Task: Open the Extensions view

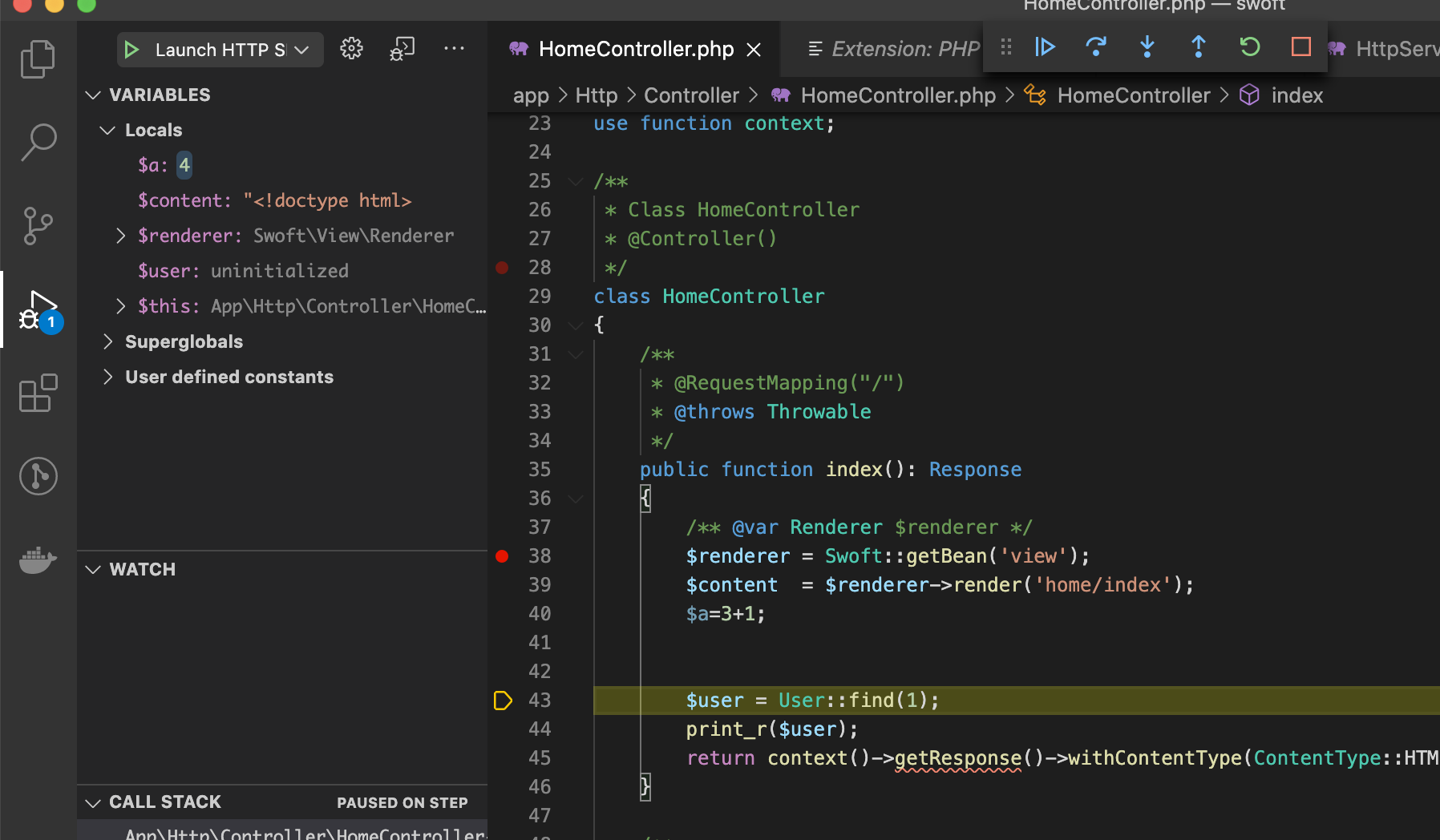Action: 38,393
